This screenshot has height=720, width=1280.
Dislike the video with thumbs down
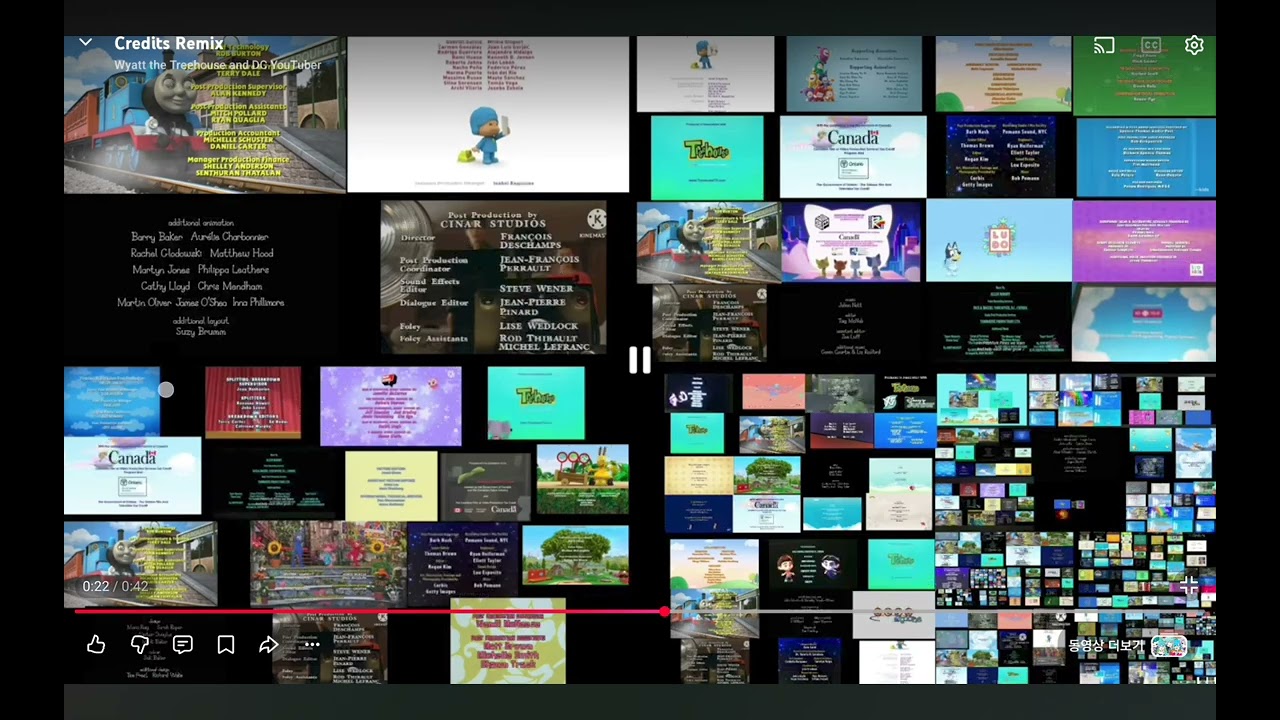[140, 645]
